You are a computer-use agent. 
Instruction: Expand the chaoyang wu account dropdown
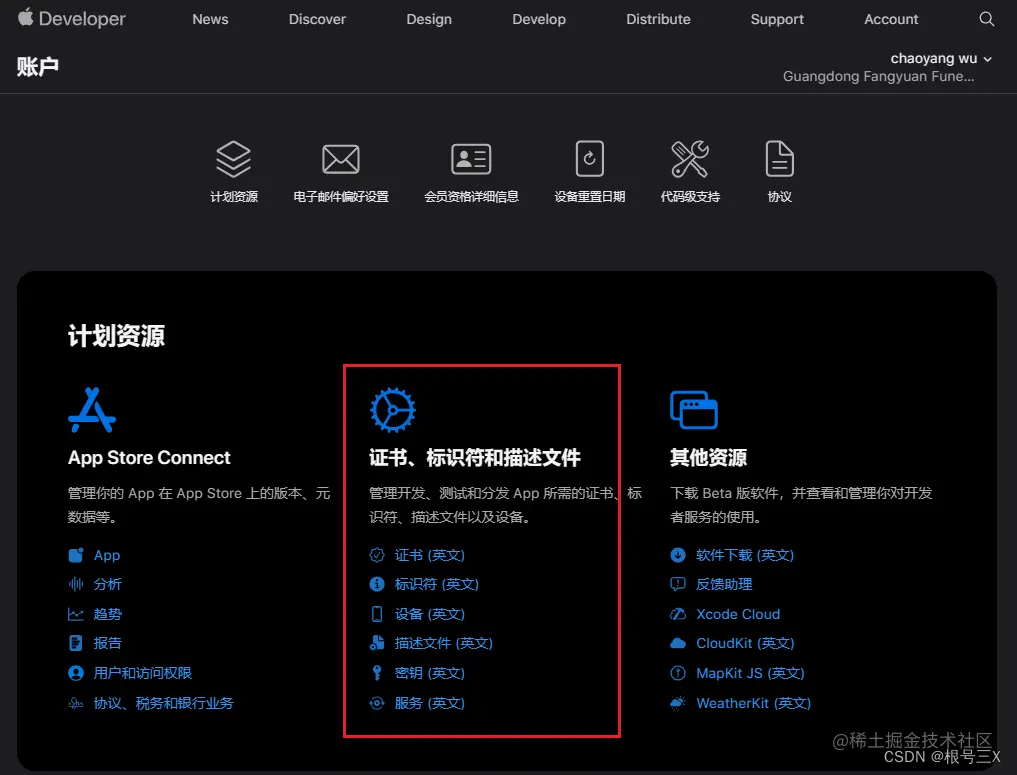(941, 58)
